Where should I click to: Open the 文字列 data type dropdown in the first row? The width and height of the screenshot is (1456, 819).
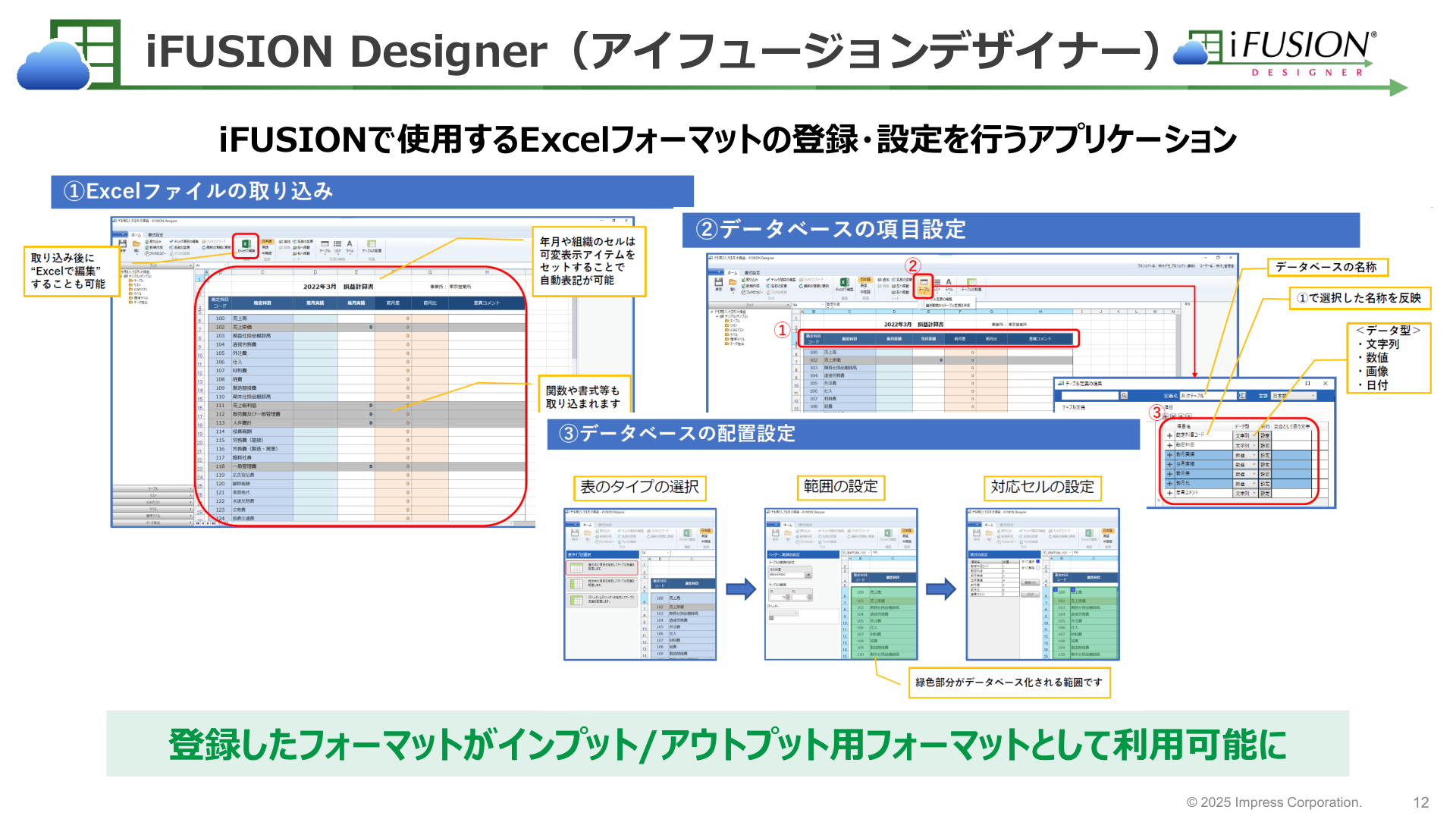point(1245,435)
